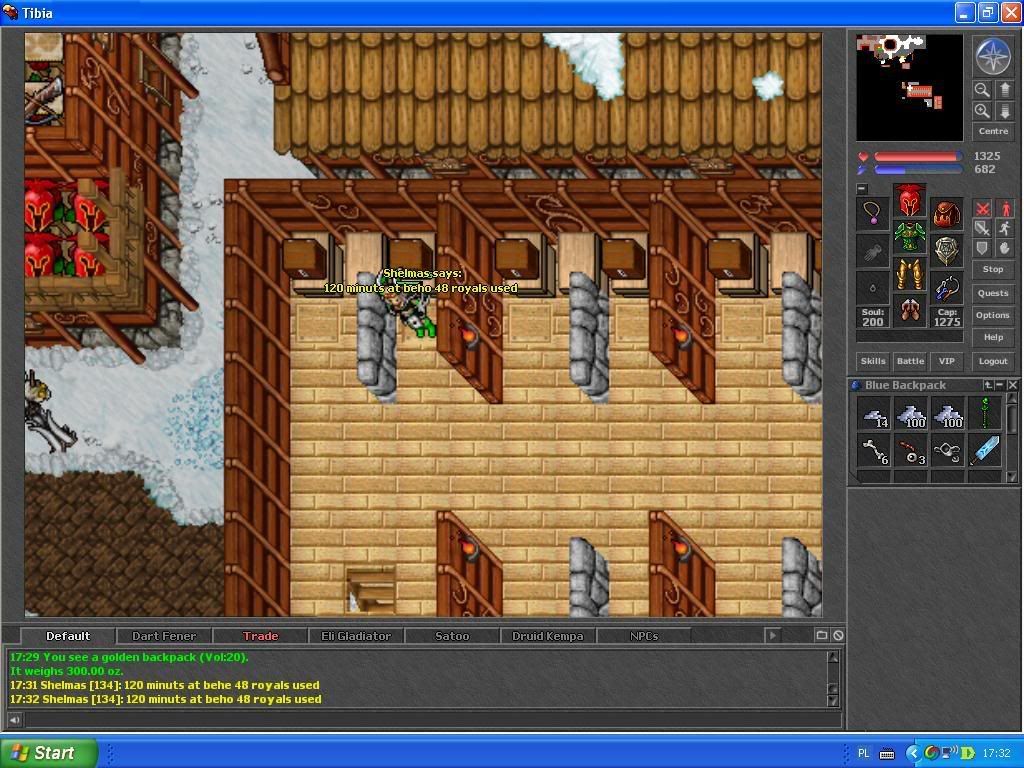1024x768 pixels.
Task: Open the red backpack equipment slot
Action: [x=946, y=214]
